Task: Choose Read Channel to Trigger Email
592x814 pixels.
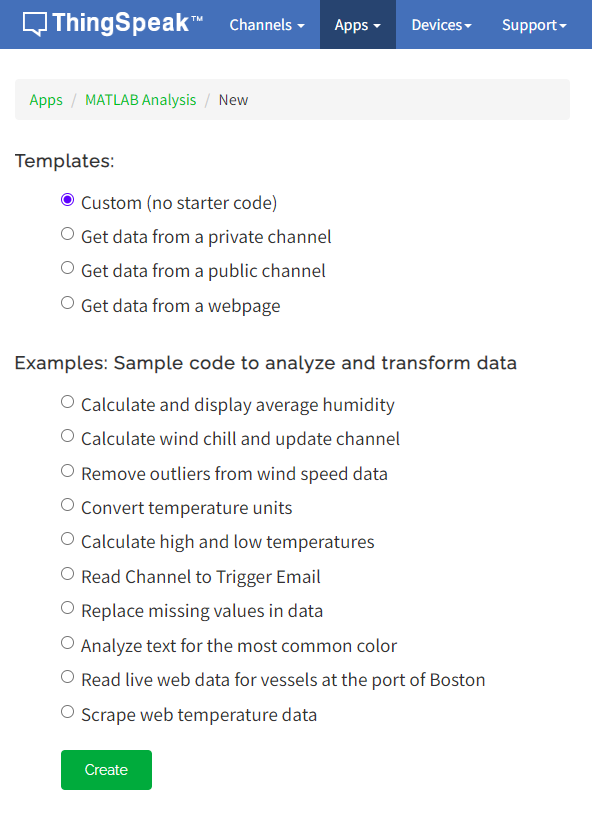Action: pyautogui.click(x=68, y=574)
